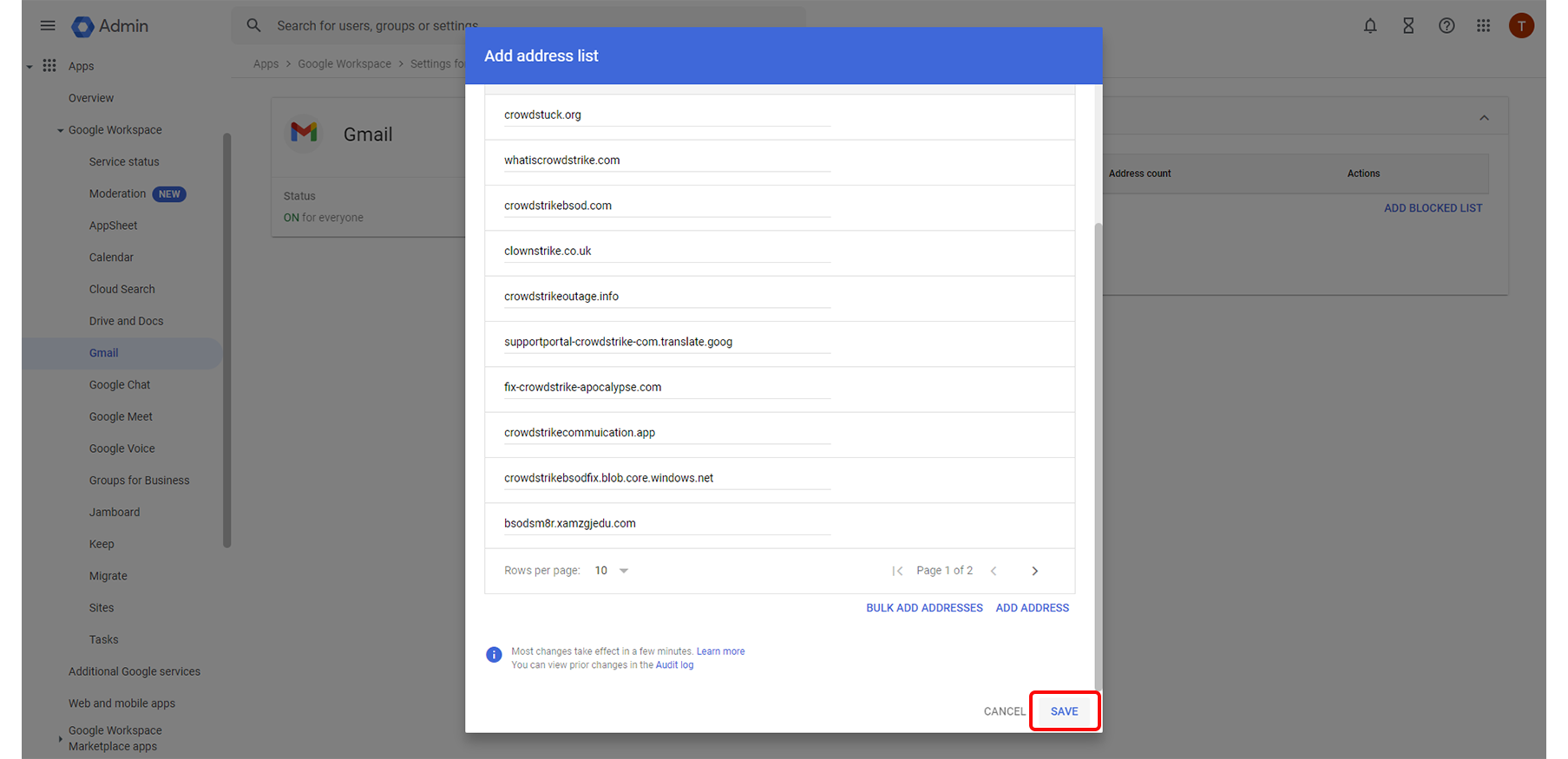Toggle the main hamburger menu
The image size is (1568, 759).
tap(48, 26)
